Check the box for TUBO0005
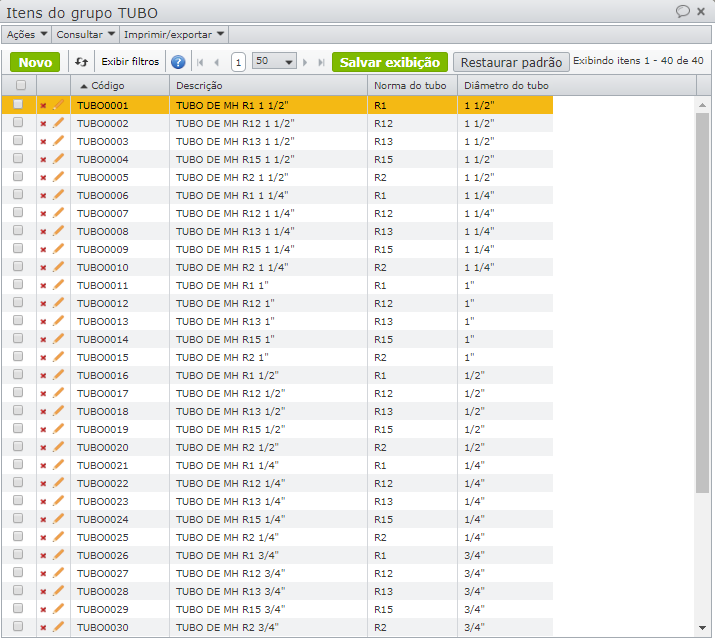 pyautogui.click(x=18, y=176)
